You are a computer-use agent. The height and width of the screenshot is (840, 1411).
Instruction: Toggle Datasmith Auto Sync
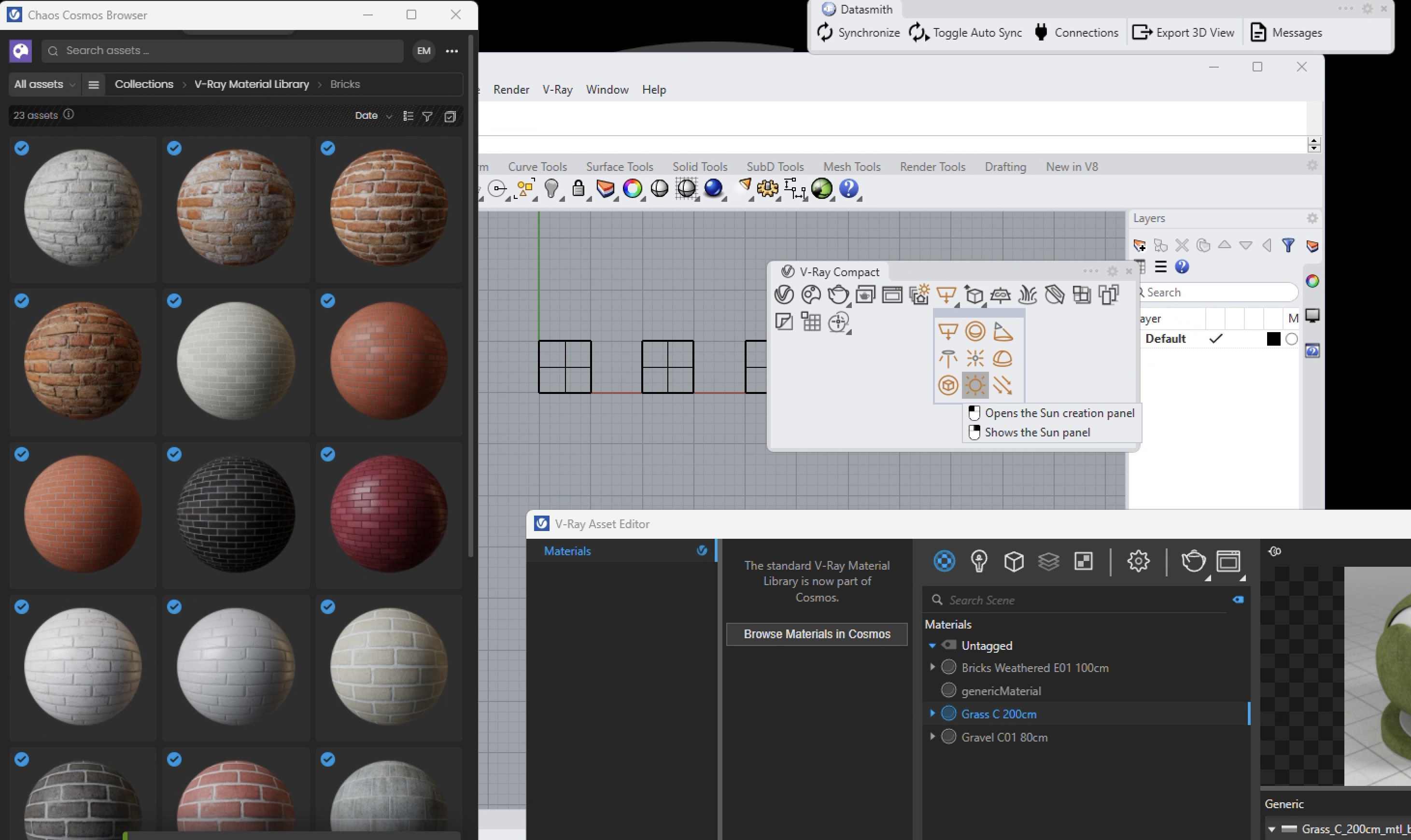tap(966, 32)
